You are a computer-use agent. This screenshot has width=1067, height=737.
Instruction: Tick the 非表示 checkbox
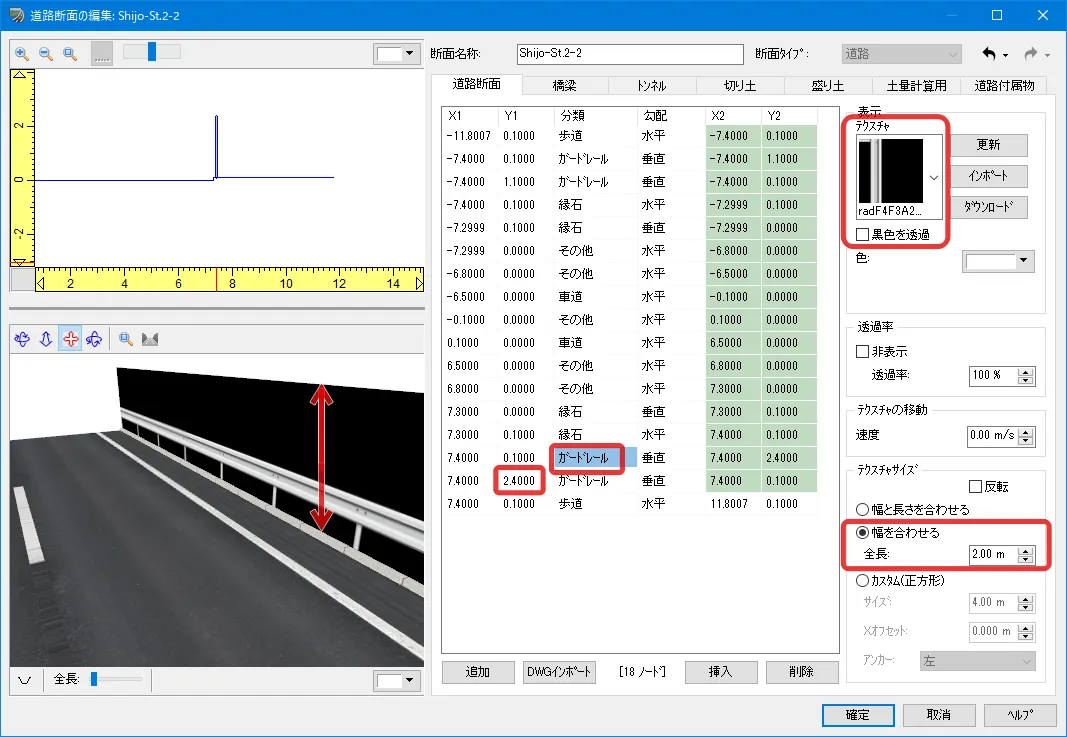863,352
